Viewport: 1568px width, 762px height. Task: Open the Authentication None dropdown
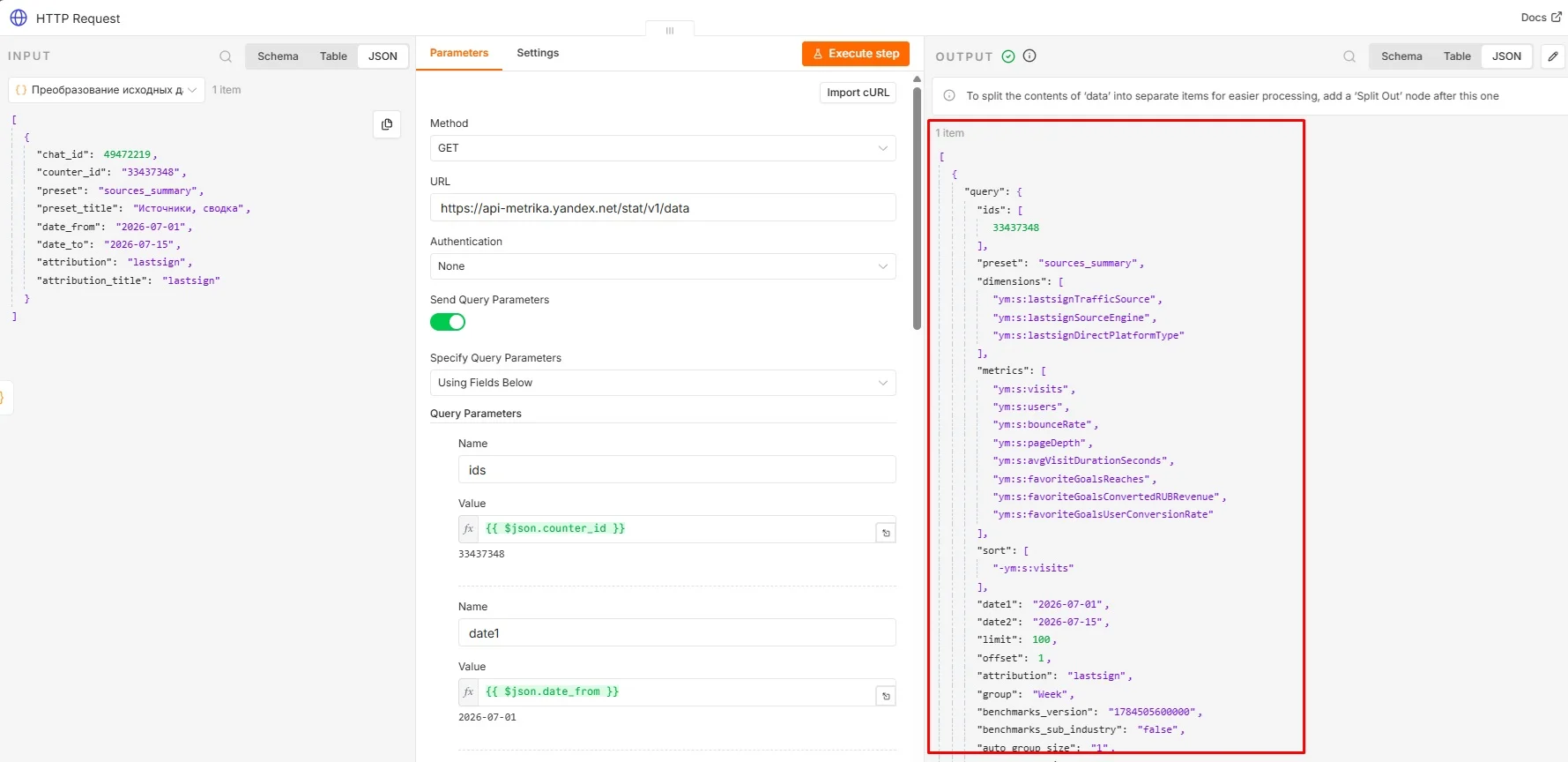[663, 266]
